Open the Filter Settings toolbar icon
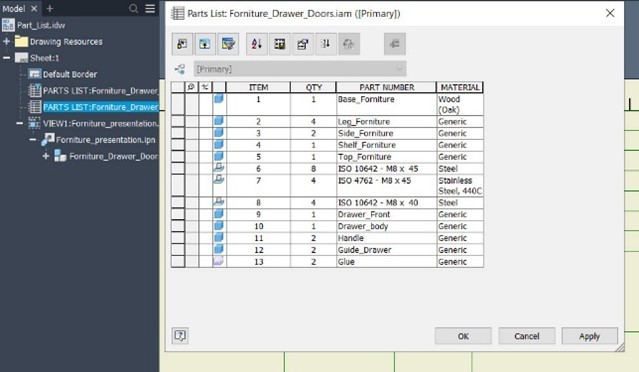Screen dimensions: 639x372 pos(228,44)
